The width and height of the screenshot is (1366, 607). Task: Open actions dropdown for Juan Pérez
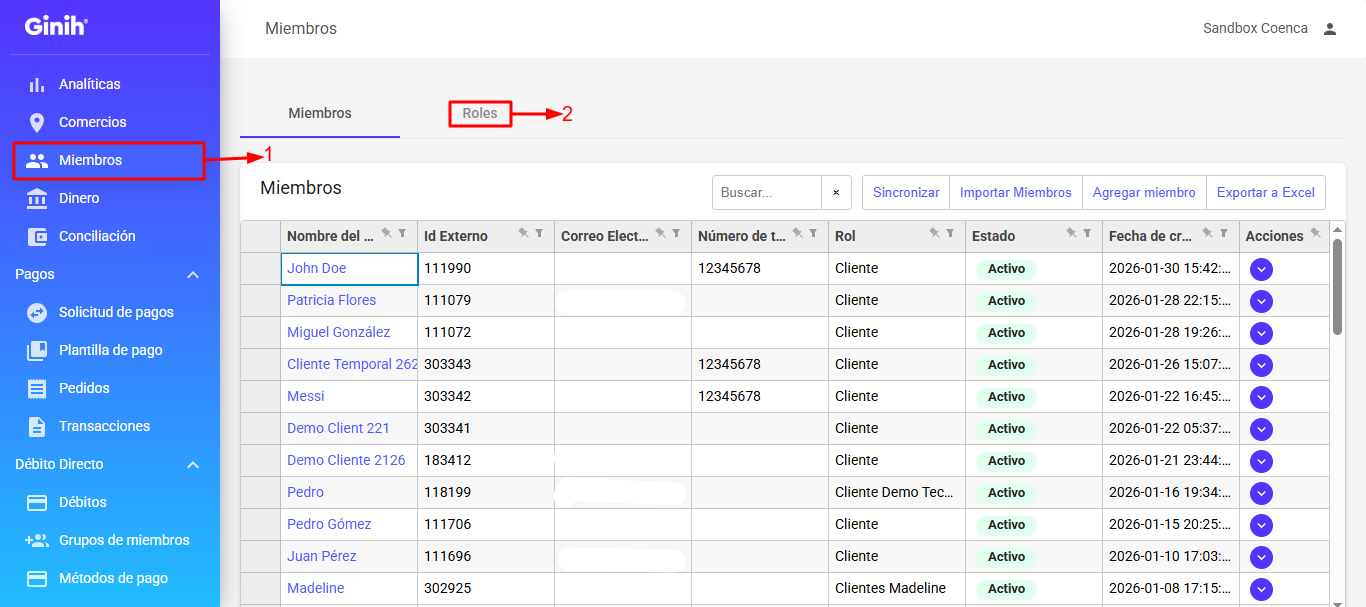click(x=1261, y=557)
